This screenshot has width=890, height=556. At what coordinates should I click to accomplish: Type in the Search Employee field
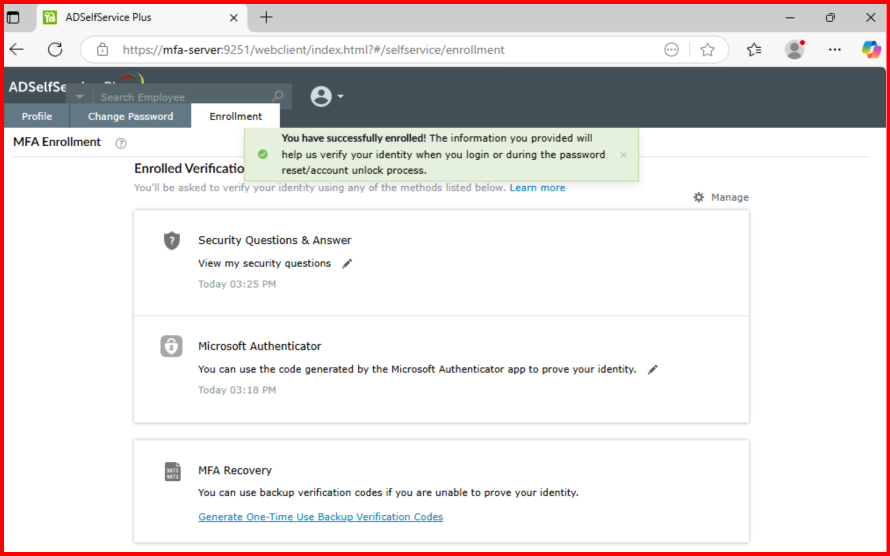(x=180, y=97)
